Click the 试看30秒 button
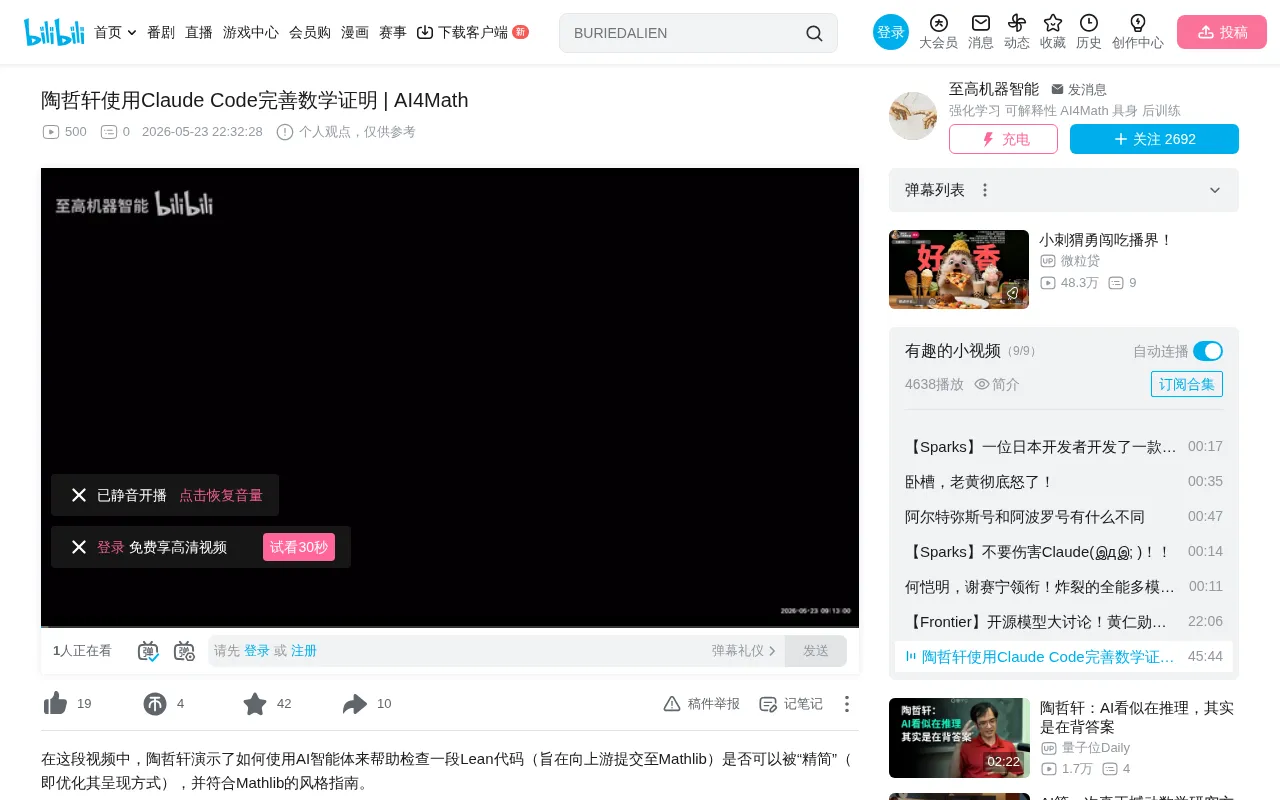Viewport: 1280px width, 800px height. coord(299,547)
